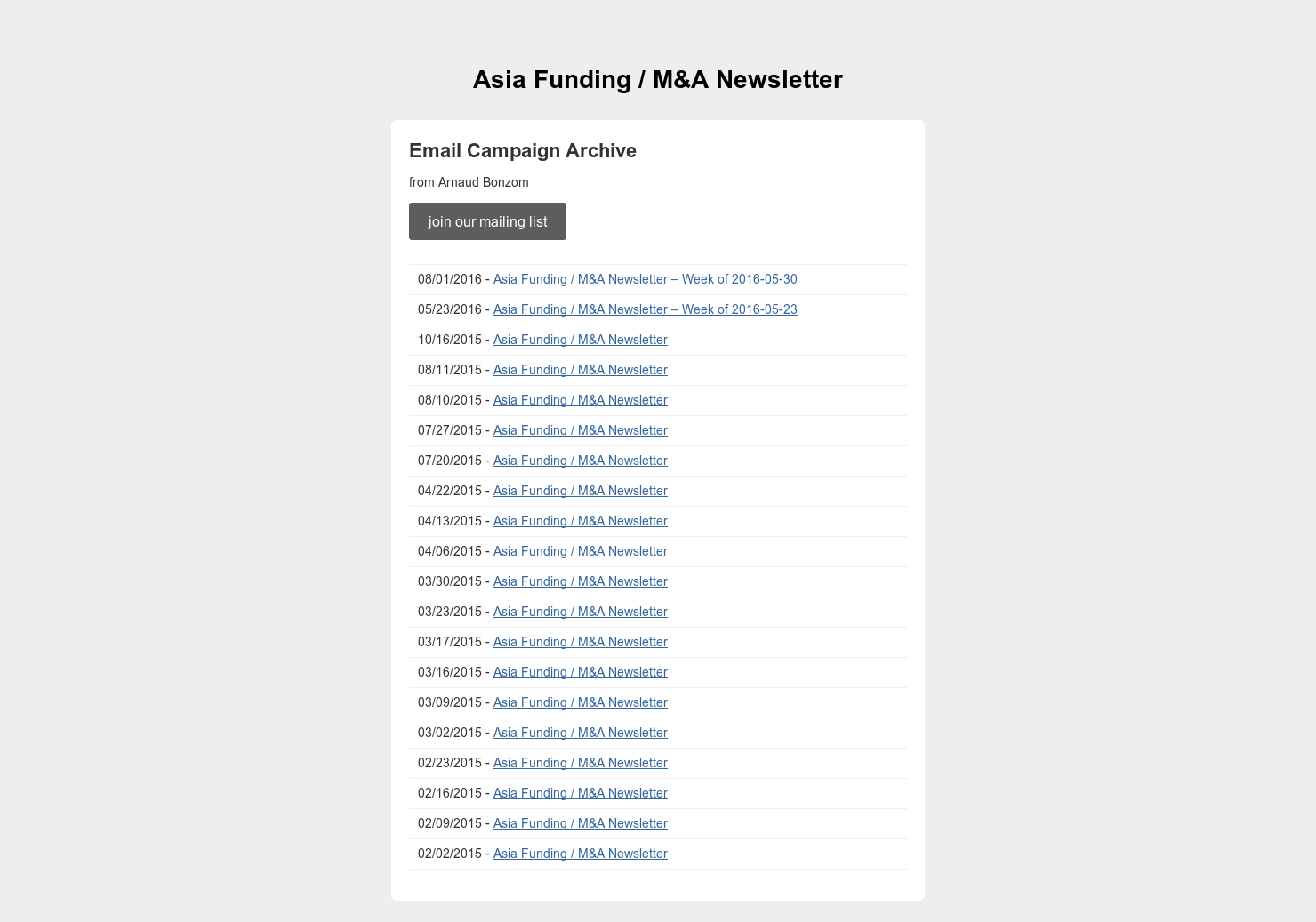
Task: Click the date text '05/23/2016'
Action: (x=450, y=309)
